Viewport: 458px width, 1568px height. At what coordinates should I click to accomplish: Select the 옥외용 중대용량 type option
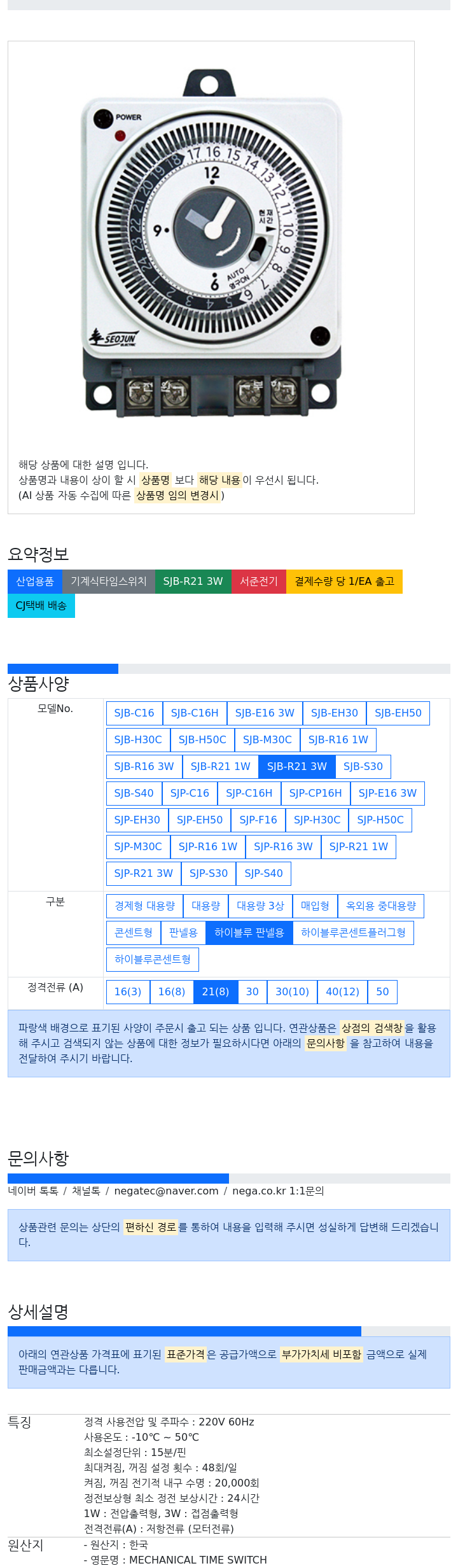click(381, 906)
